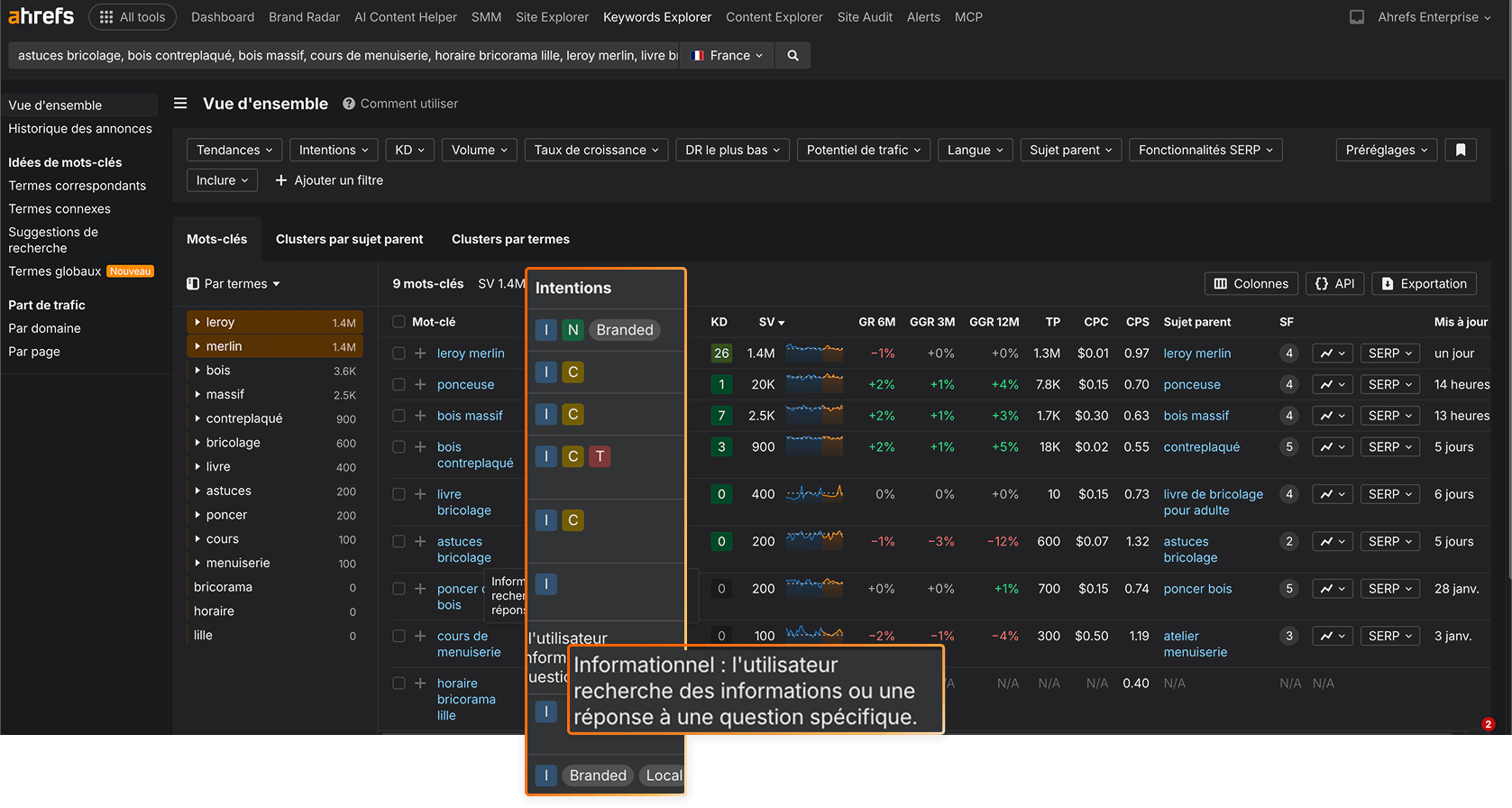1512x808 pixels.
Task: Open the Volume filter dropdown
Action: point(480,150)
